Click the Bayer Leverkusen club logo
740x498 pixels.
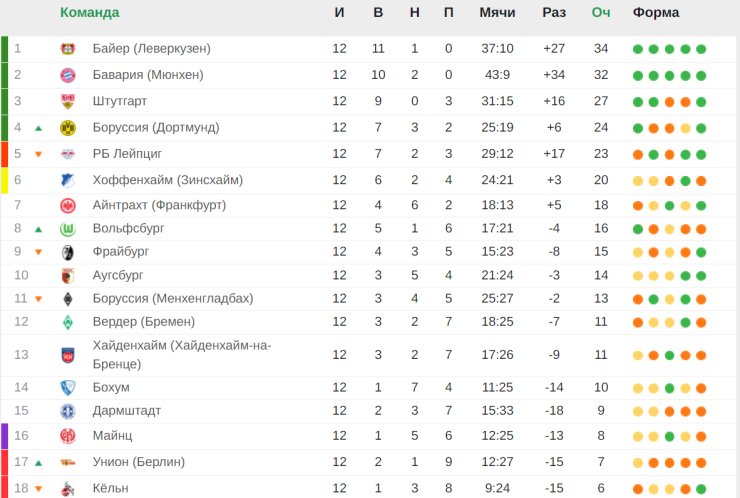point(68,49)
